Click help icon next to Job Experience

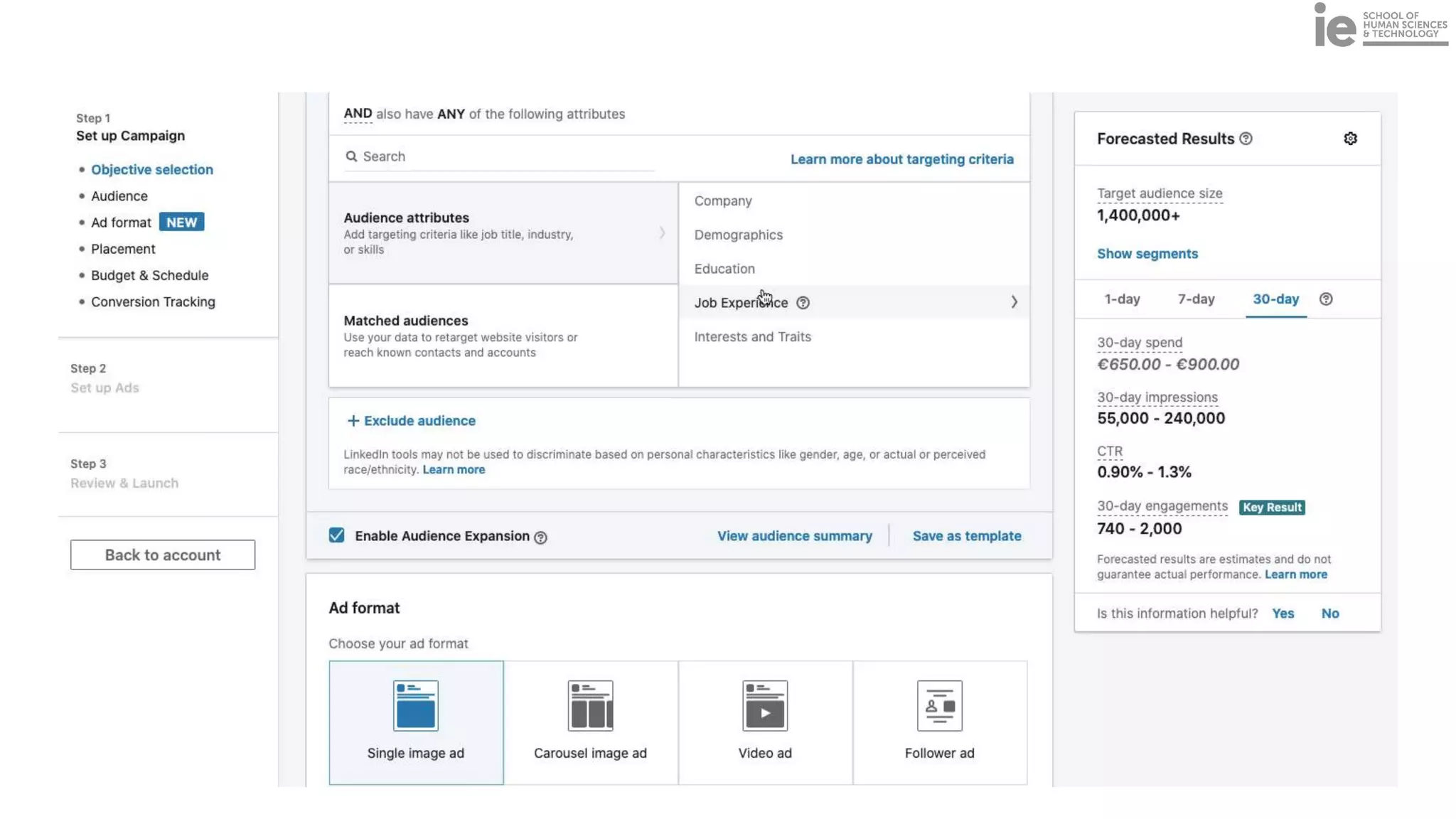pyautogui.click(x=803, y=303)
